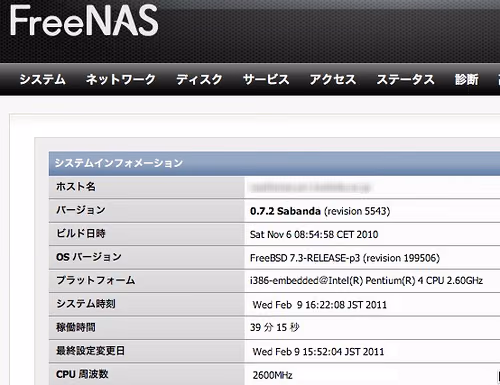Open the アクセス menu
This screenshot has width=500, height=385.
point(333,79)
